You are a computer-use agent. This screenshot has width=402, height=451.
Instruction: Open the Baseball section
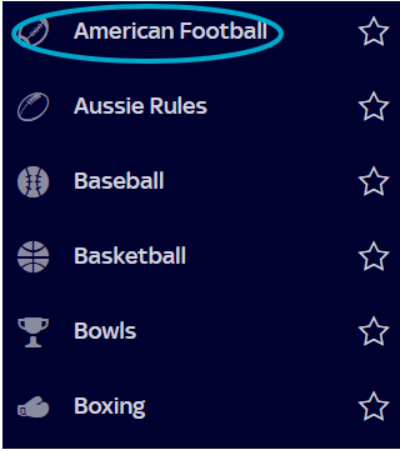pyautogui.click(x=119, y=181)
